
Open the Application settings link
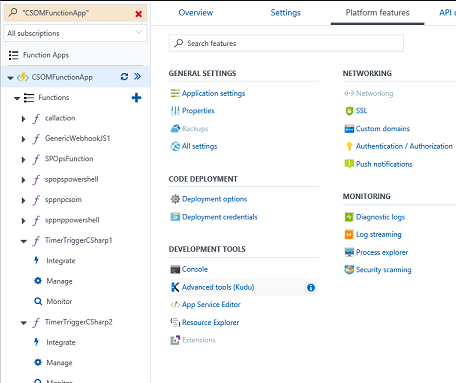pyautogui.click(x=213, y=93)
